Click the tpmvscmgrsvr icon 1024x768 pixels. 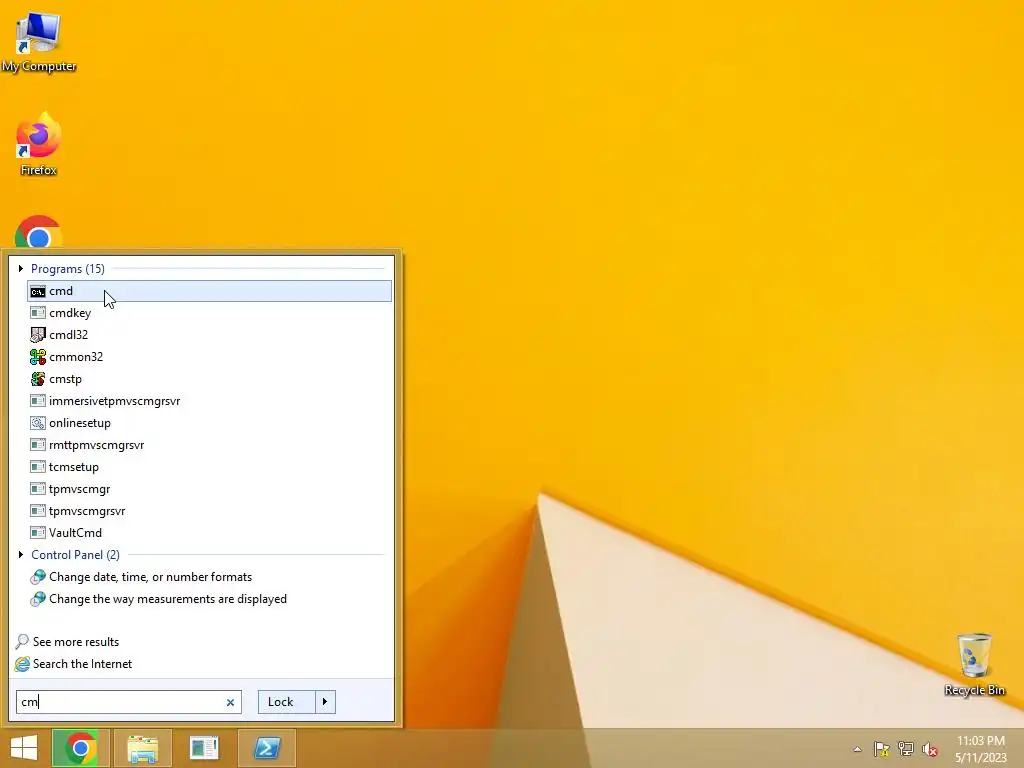click(x=38, y=511)
